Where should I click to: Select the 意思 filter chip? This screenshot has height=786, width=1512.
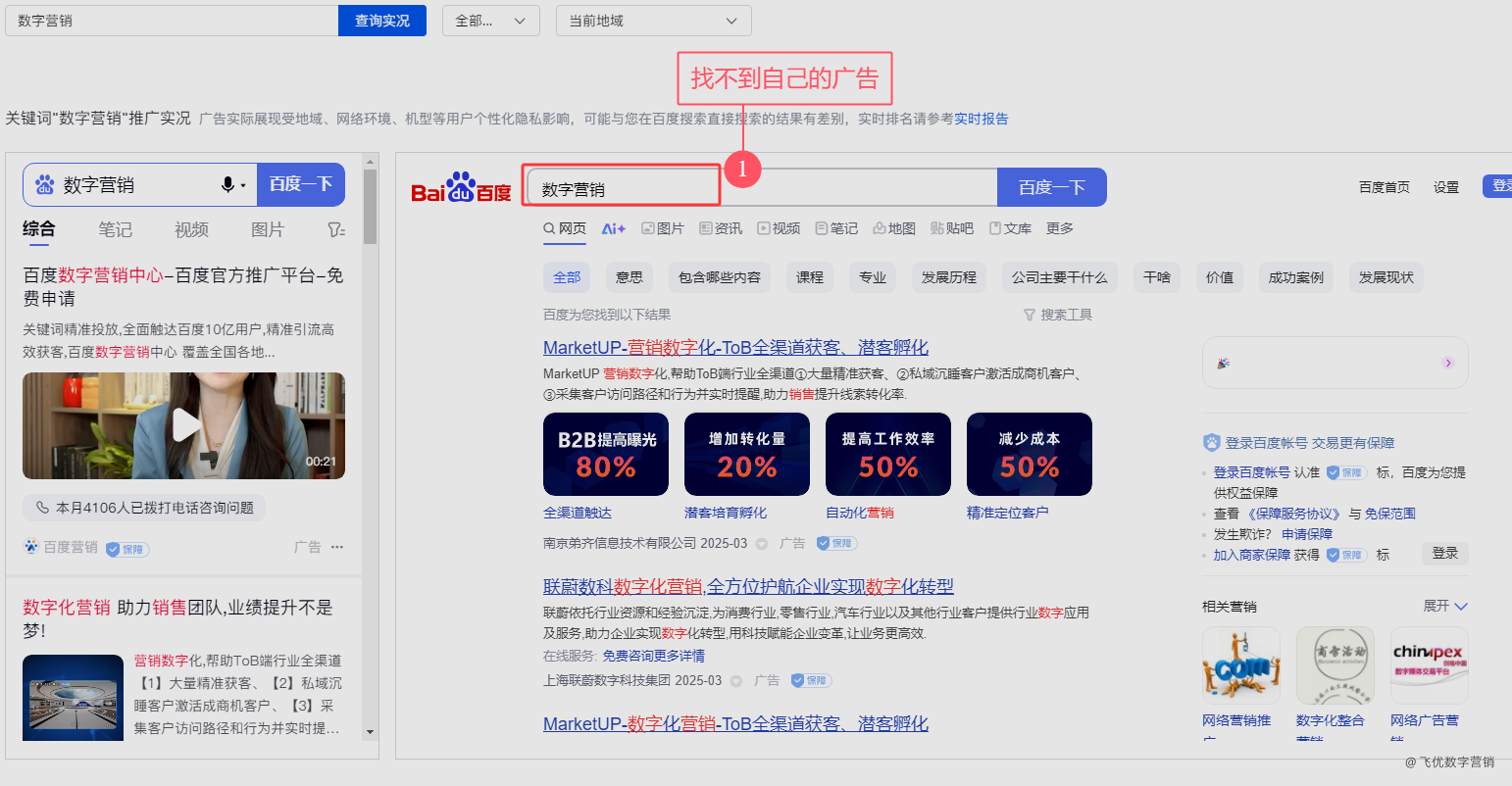(x=630, y=277)
